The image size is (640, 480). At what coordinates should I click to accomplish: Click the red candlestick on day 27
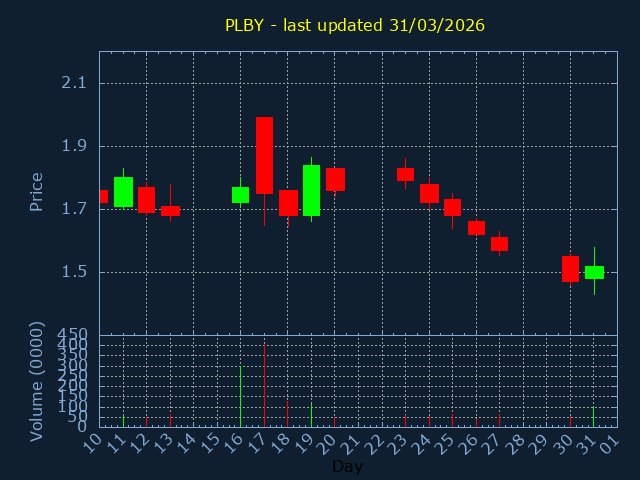point(499,244)
